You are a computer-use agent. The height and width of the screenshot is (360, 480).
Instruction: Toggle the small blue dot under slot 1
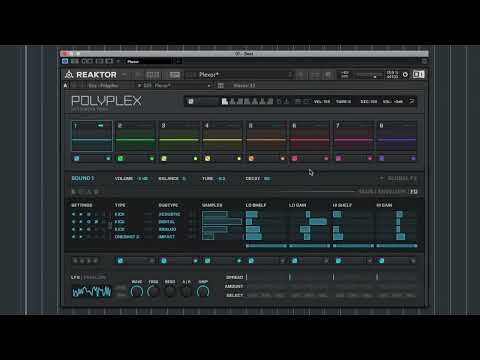point(108,159)
